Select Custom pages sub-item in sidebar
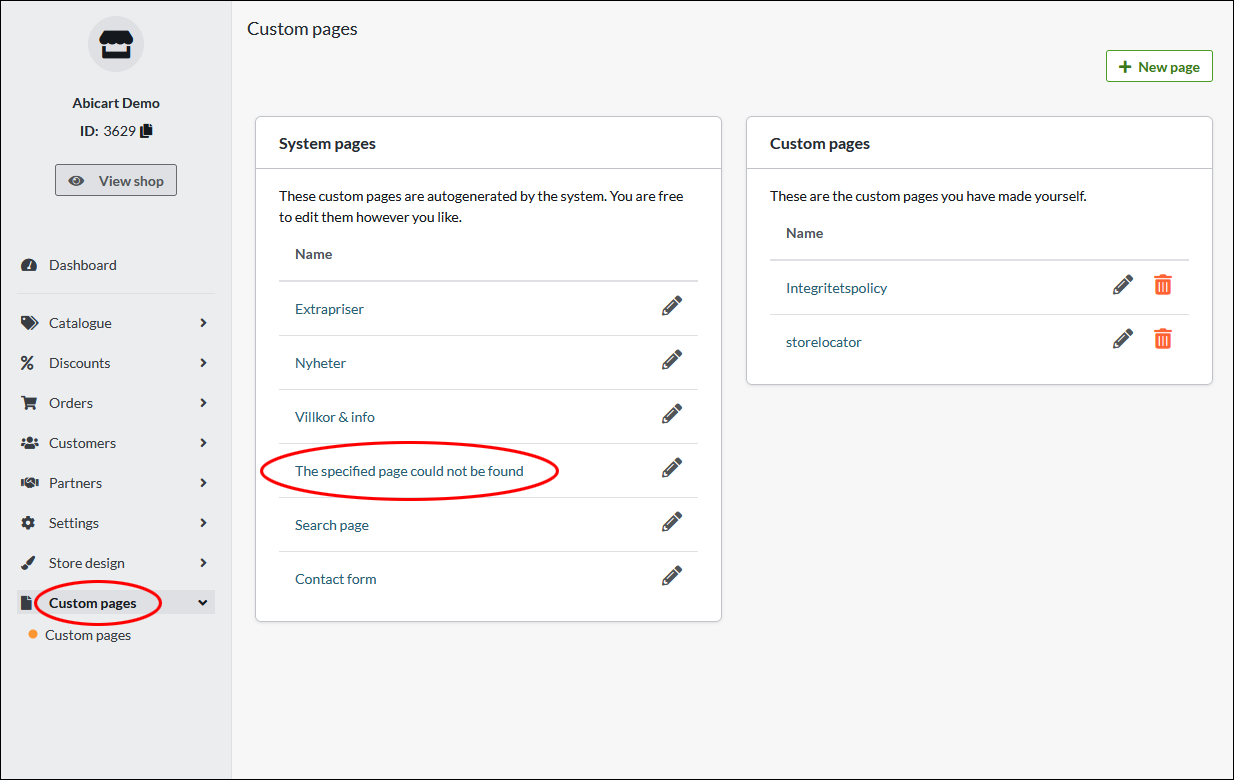This screenshot has width=1234, height=780. [88, 635]
